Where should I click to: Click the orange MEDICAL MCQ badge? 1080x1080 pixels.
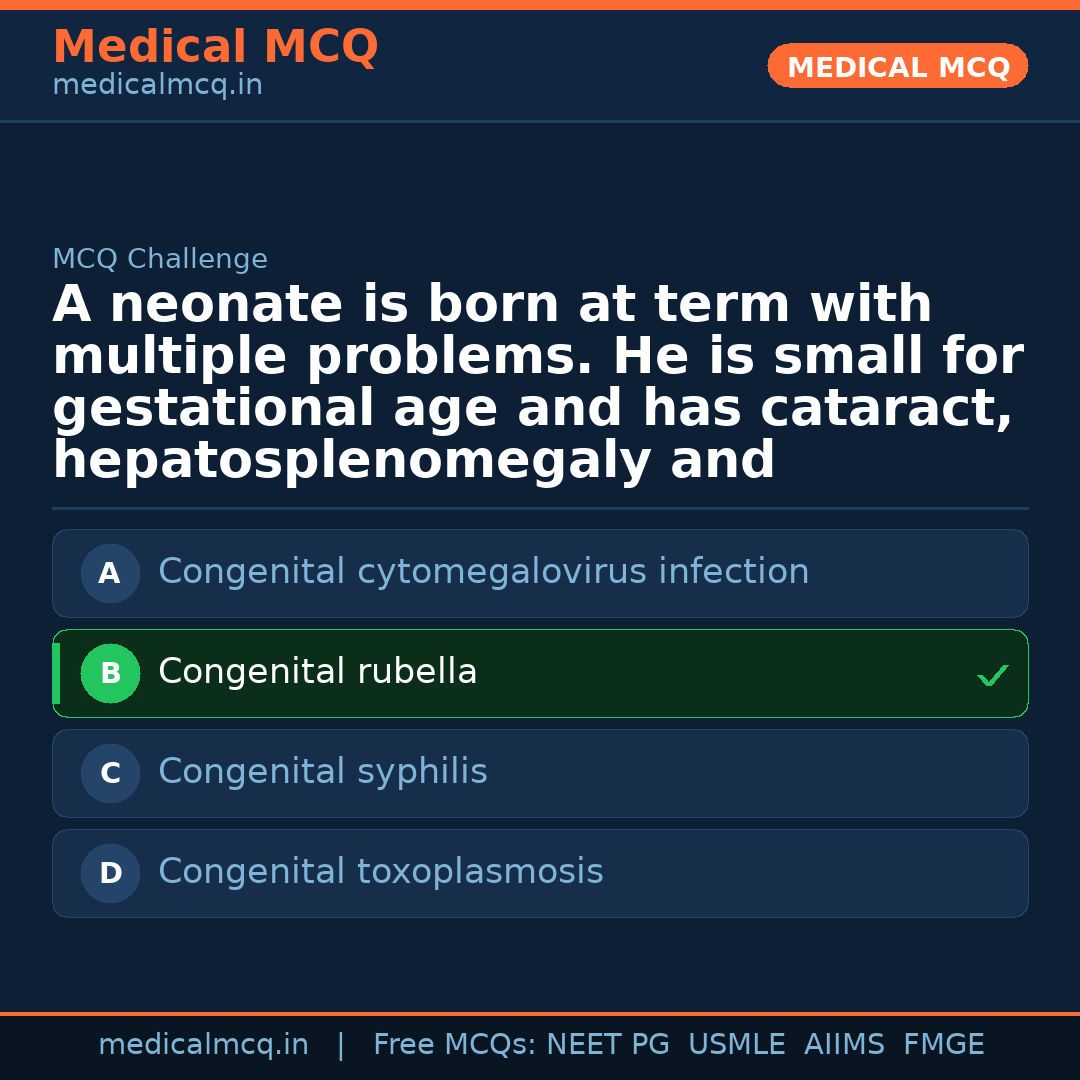tap(897, 66)
